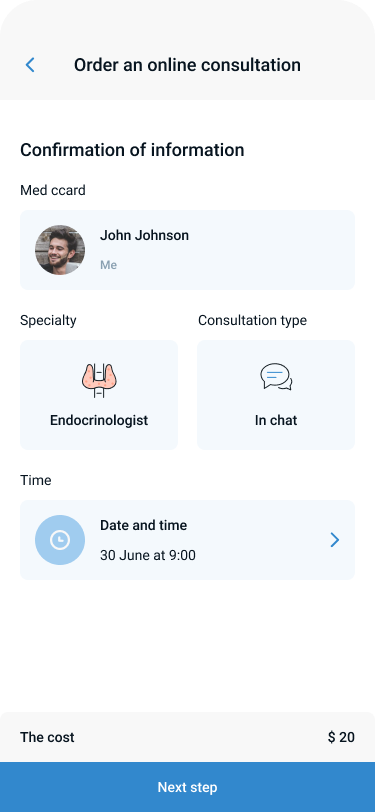Open the John Johnson med card

tap(188, 250)
